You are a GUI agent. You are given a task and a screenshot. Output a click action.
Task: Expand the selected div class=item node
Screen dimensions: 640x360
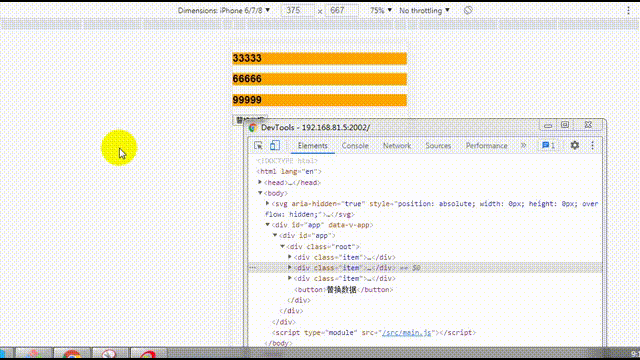click(x=290, y=267)
